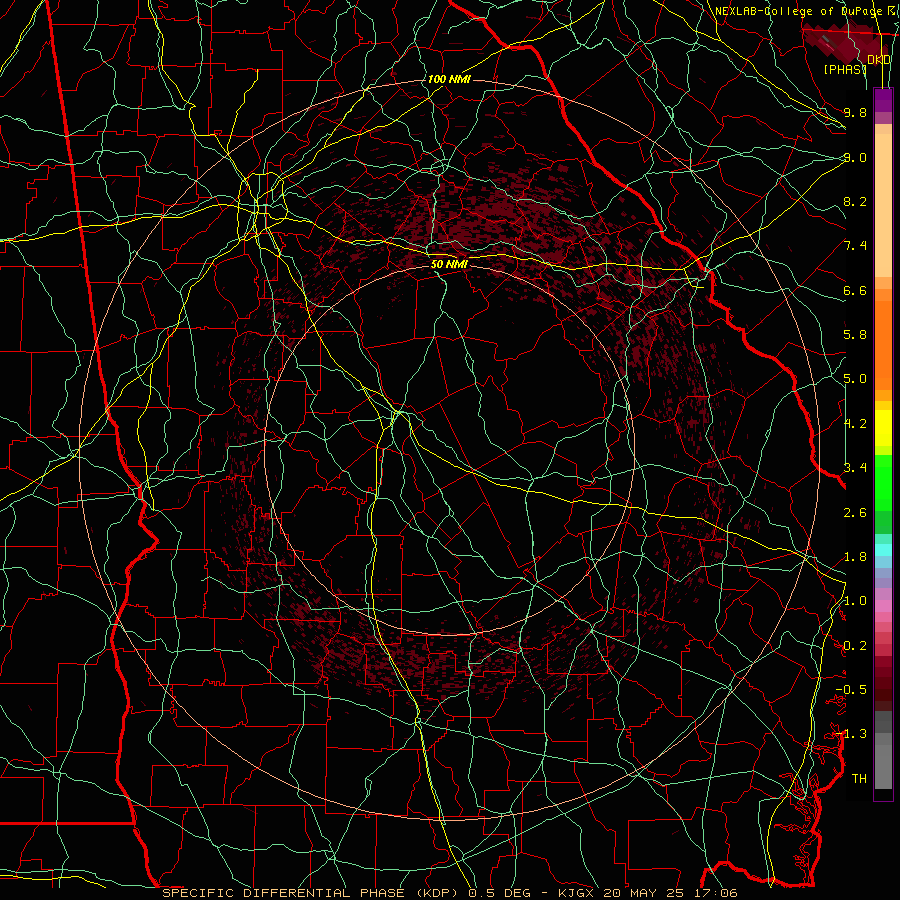
Task: Click the TH label on the color scale
Action: click(859, 779)
